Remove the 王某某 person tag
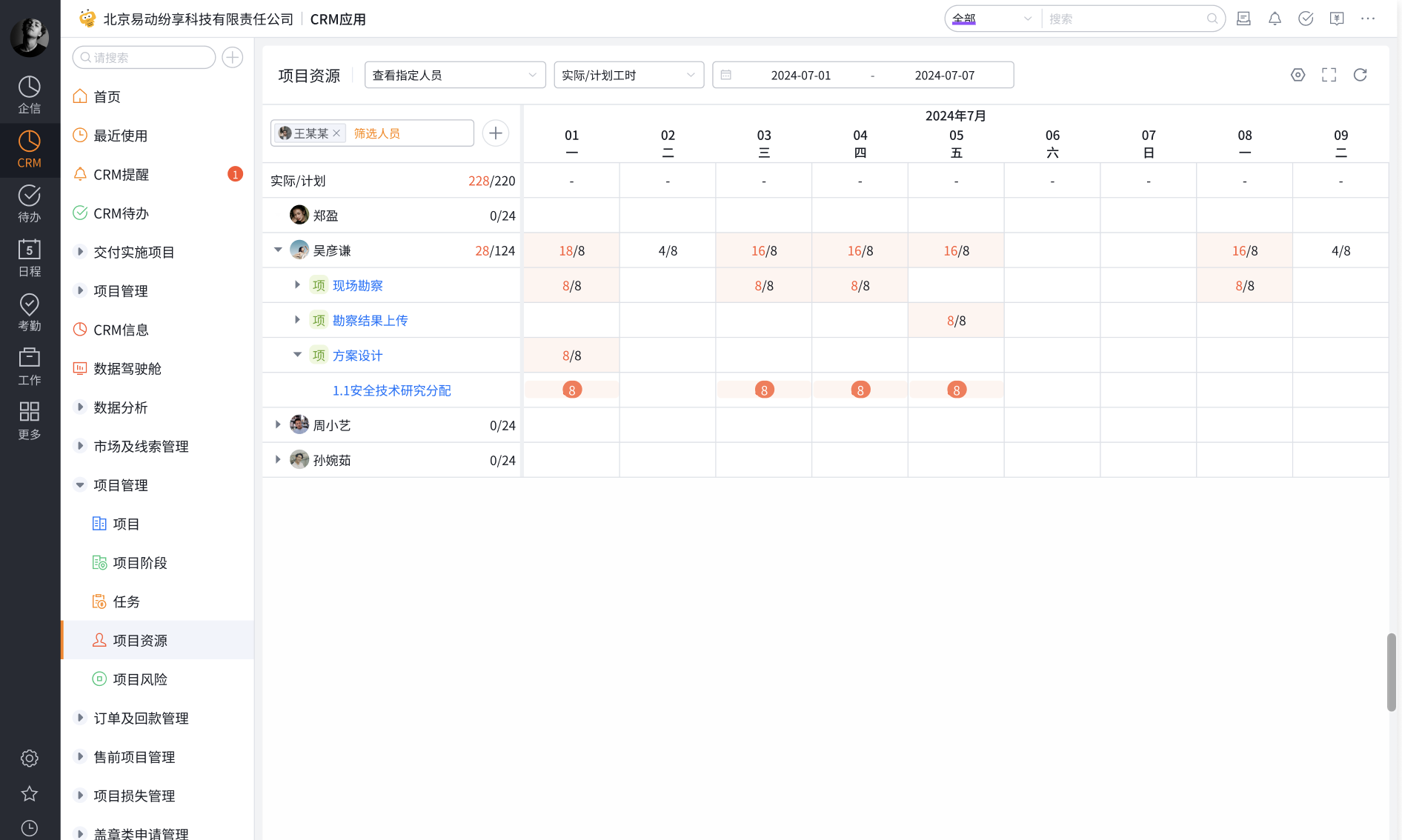Image resolution: width=1402 pixels, height=840 pixels. [x=336, y=133]
